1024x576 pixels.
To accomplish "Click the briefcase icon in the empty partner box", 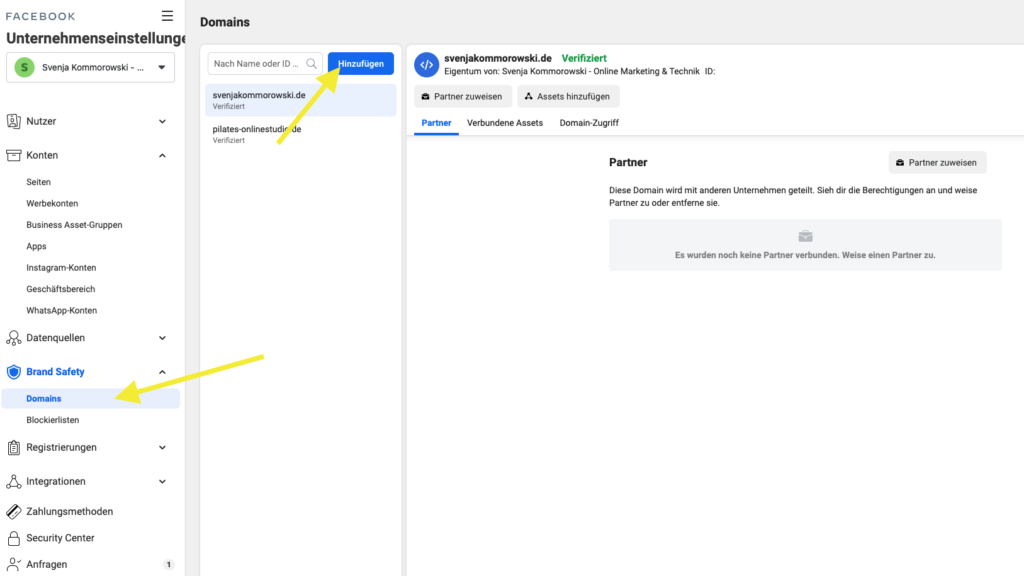I will point(805,236).
